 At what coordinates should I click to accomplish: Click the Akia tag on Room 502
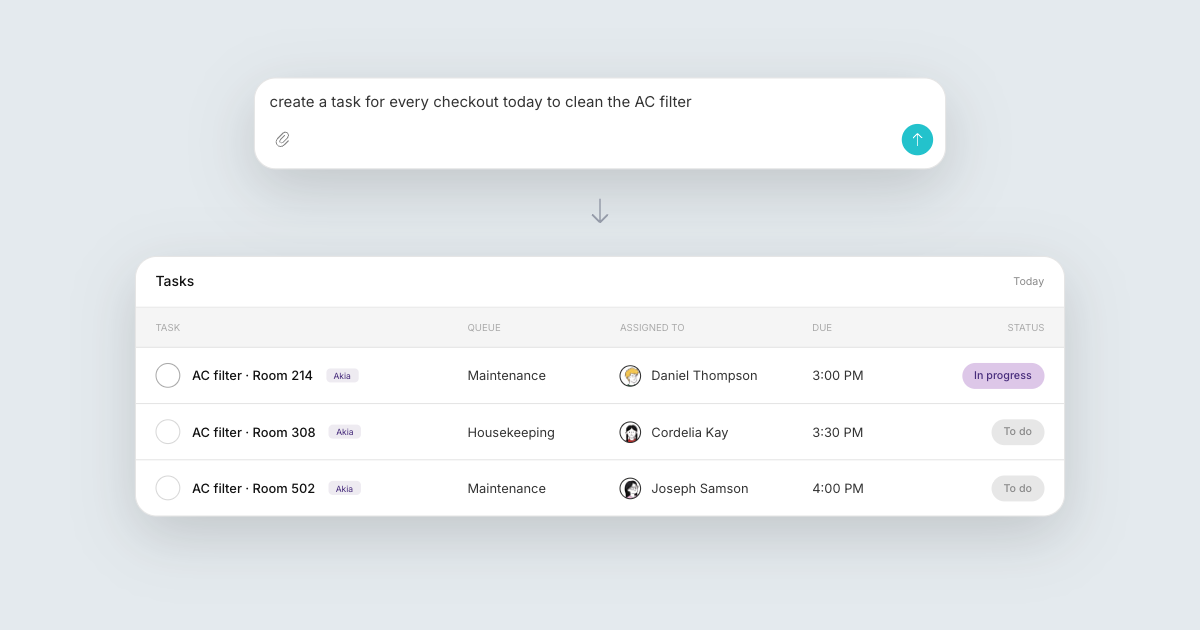(344, 488)
